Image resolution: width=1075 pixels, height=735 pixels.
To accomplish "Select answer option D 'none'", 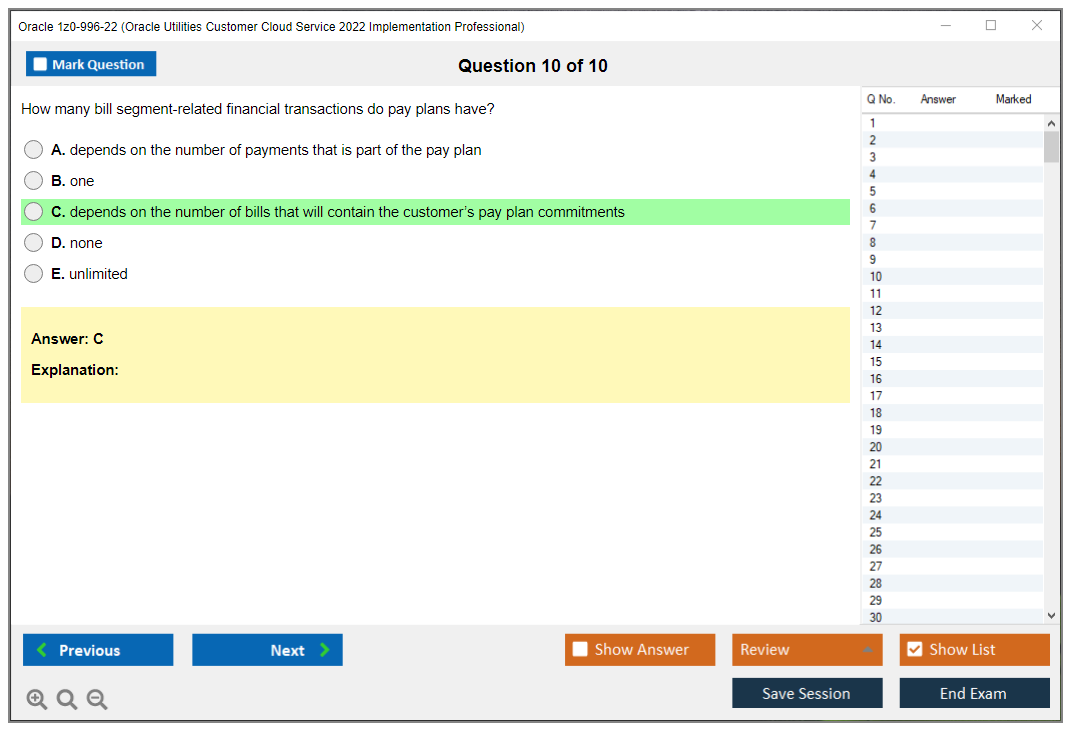I will [33, 242].
